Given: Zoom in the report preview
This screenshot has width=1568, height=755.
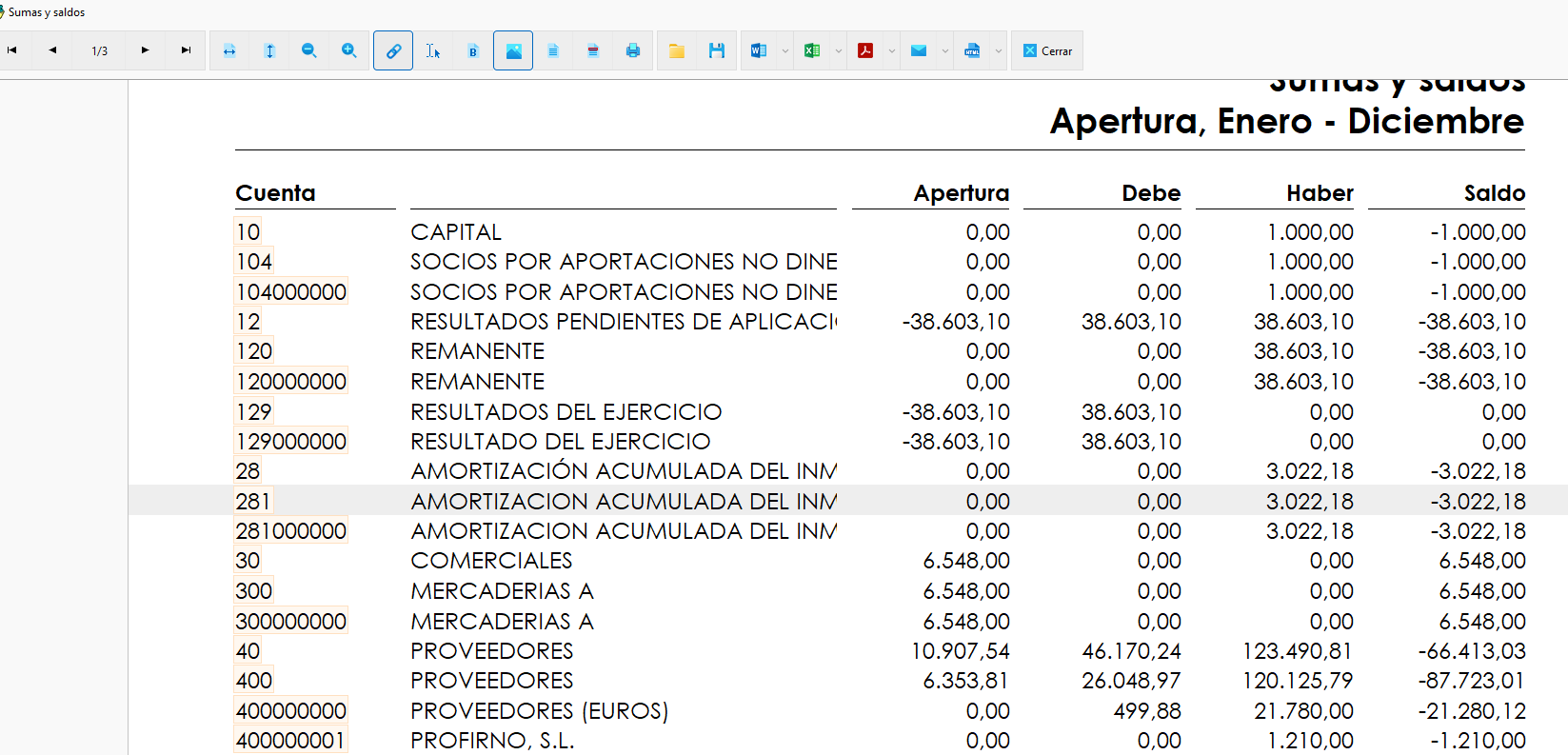Looking at the screenshot, I should pyautogui.click(x=349, y=50).
